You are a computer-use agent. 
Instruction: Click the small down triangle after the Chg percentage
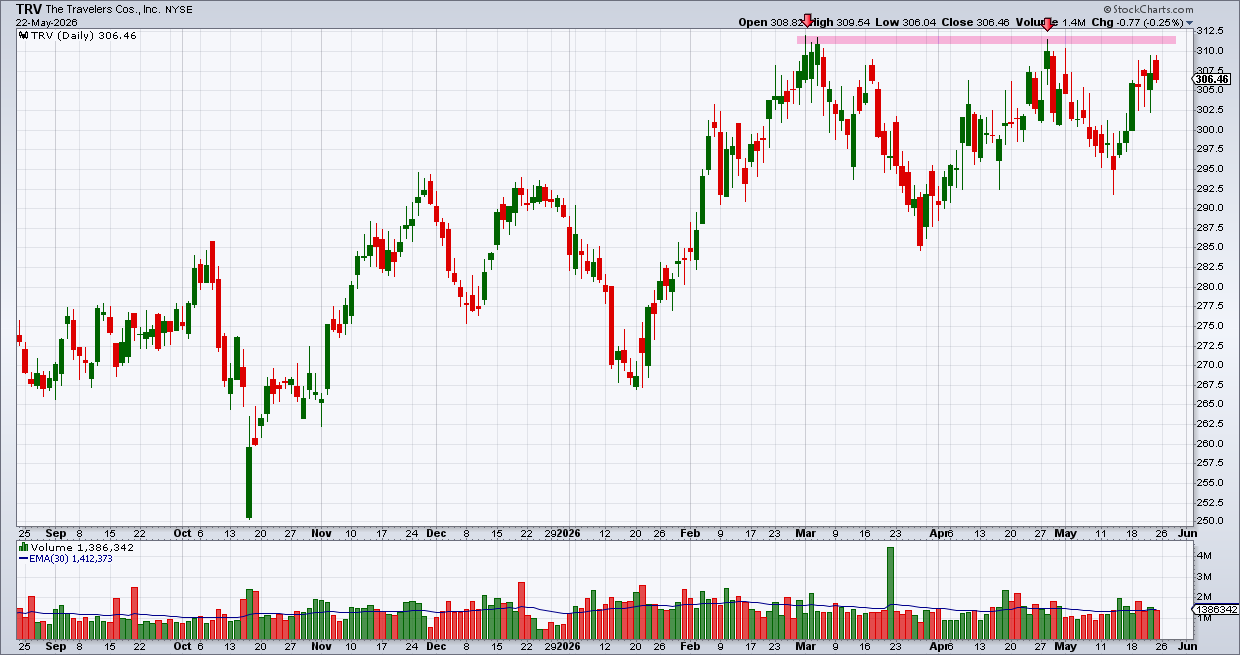(1188, 22)
